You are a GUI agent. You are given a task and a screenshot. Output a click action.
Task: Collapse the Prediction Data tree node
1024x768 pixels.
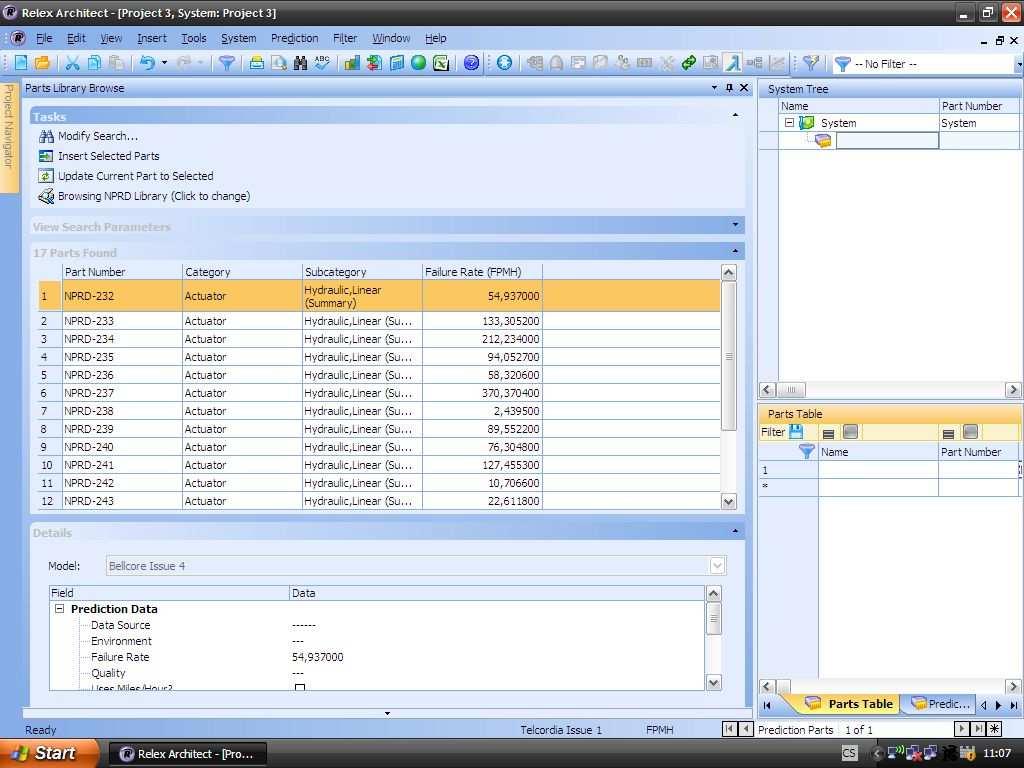[59, 609]
